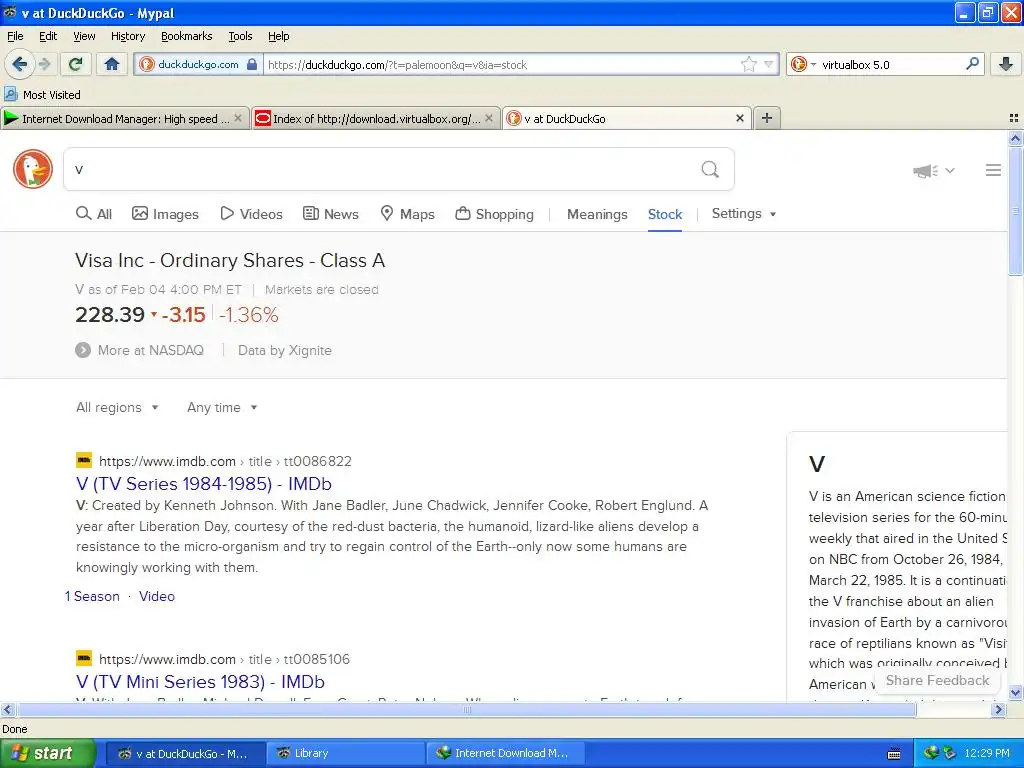
Task: Open the Library taskbar window
Action: 344,753
